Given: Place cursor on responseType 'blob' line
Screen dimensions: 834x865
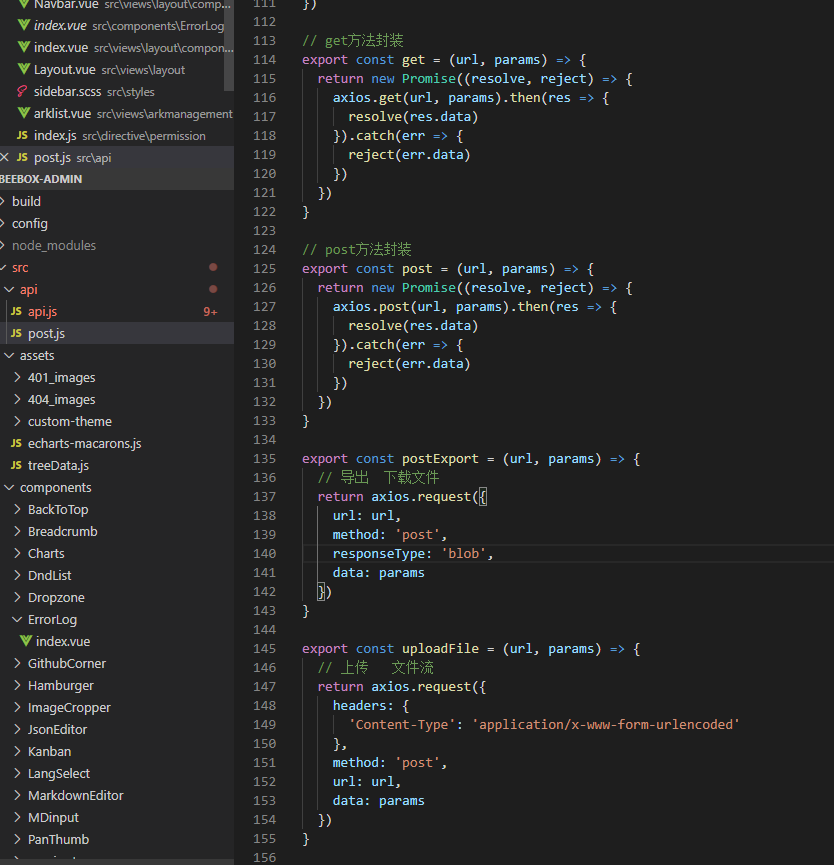Looking at the screenshot, I should tap(413, 554).
